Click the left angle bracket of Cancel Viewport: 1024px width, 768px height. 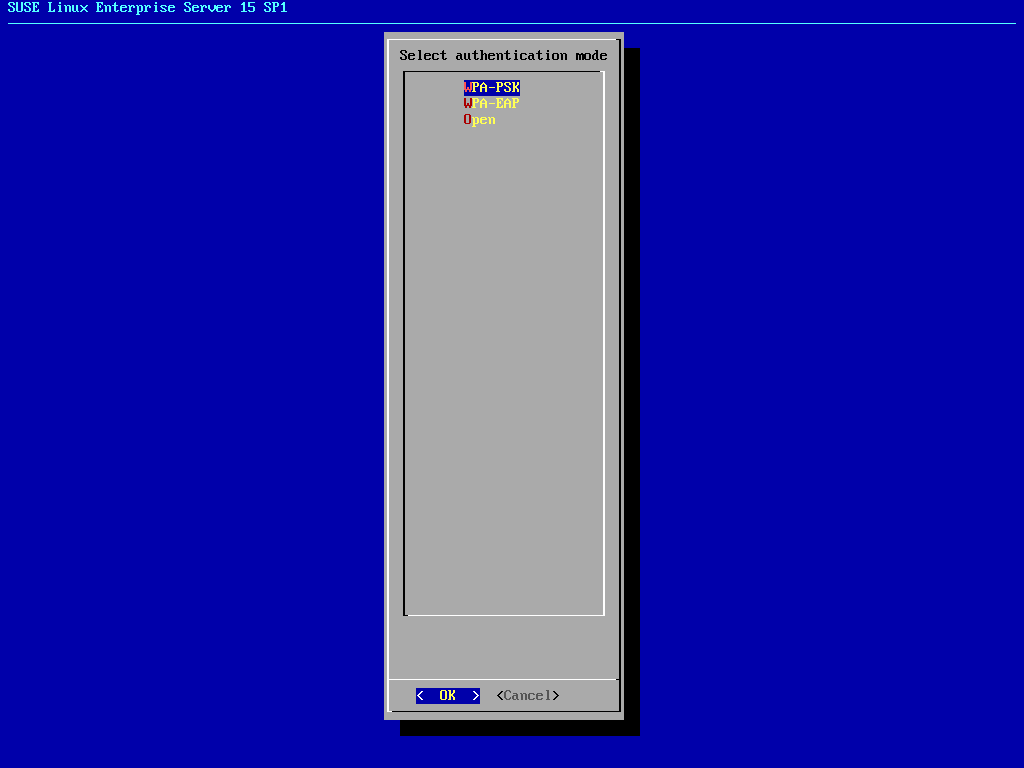tap(500, 696)
